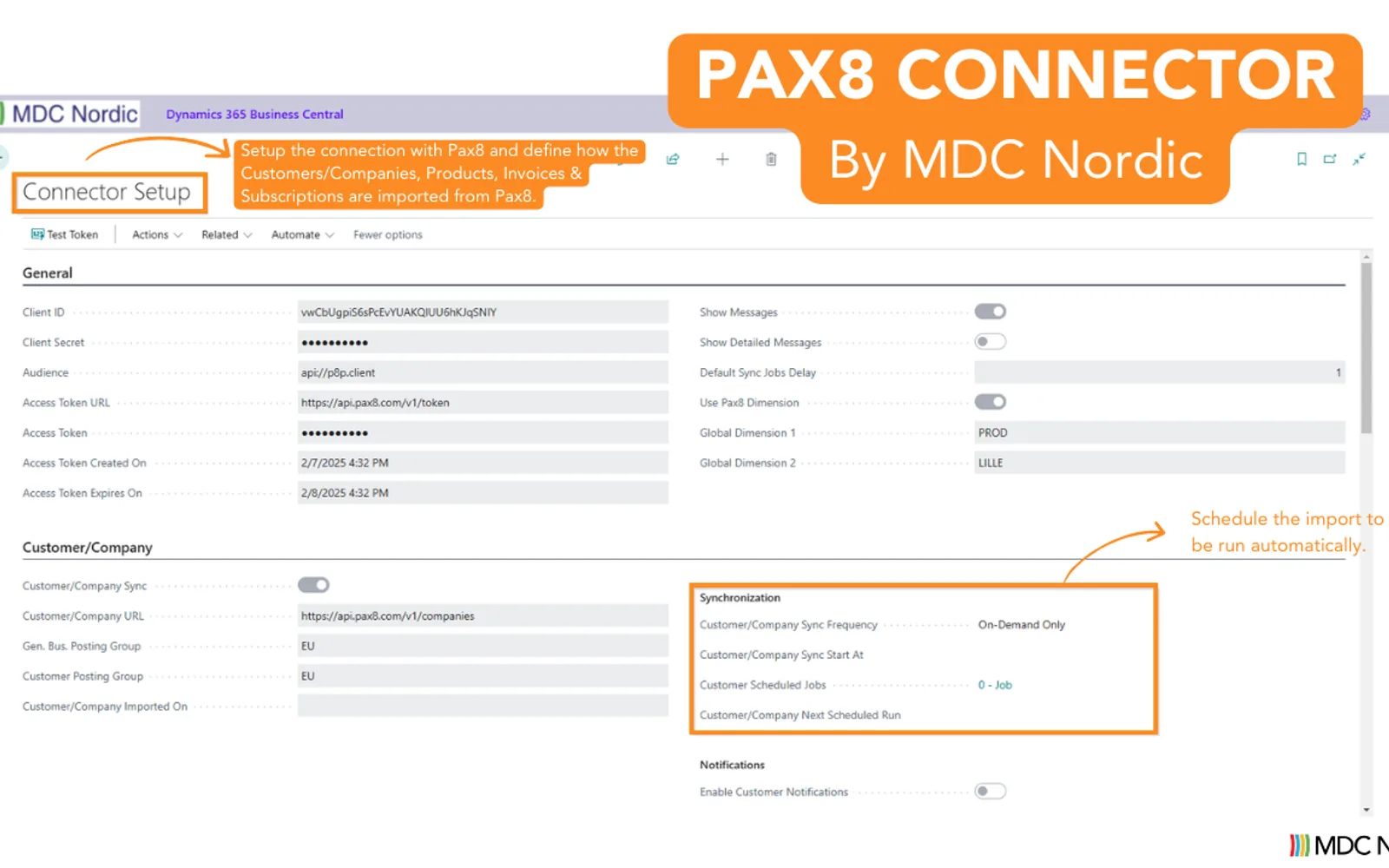The height and width of the screenshot is (868, 1389).
Task: Select the Customer/Company Sync Frequency value
Action: (x=1022, y=625)
